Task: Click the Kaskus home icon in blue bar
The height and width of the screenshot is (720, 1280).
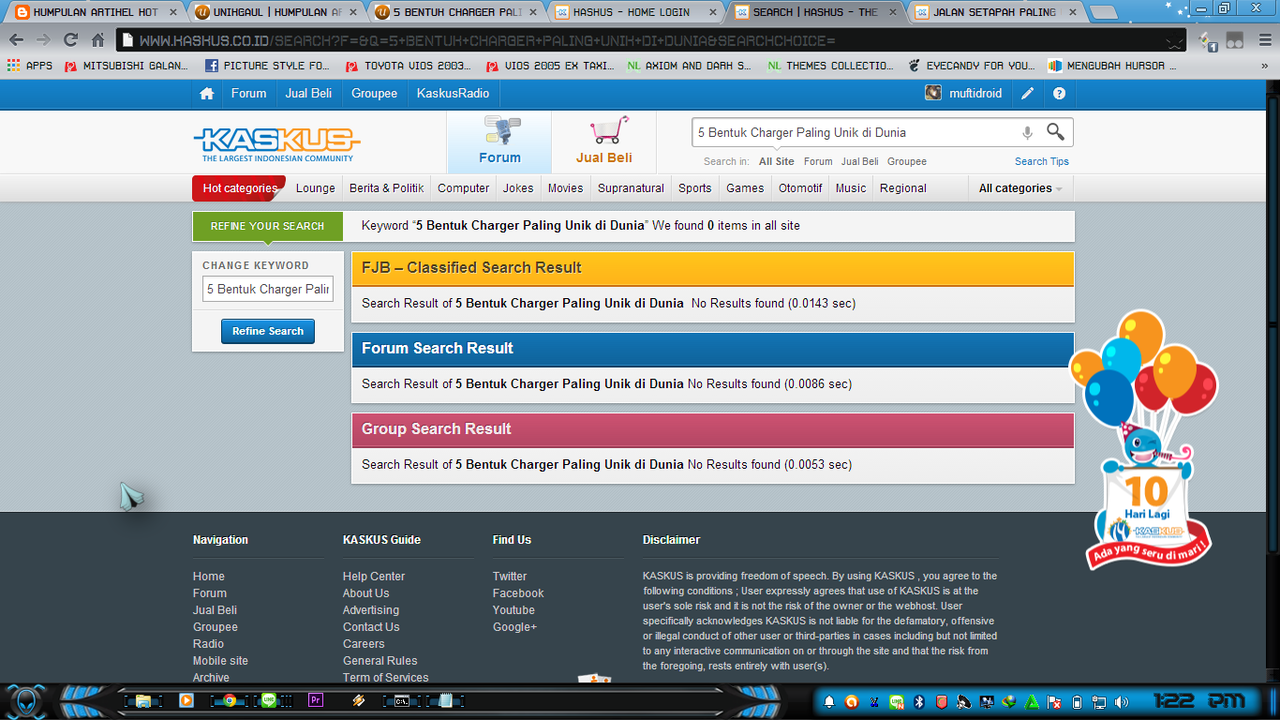Action: point(207,93)
